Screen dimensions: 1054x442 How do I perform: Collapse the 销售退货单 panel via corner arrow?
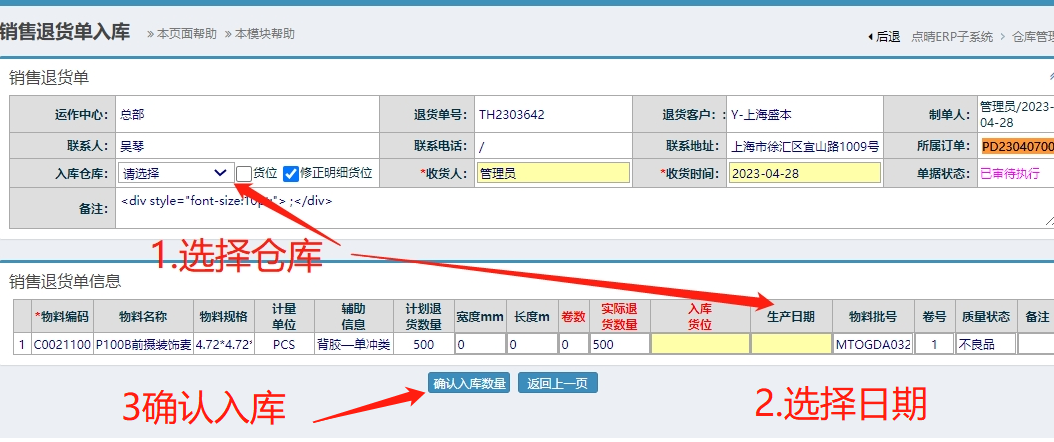(x=1050, y=77)
